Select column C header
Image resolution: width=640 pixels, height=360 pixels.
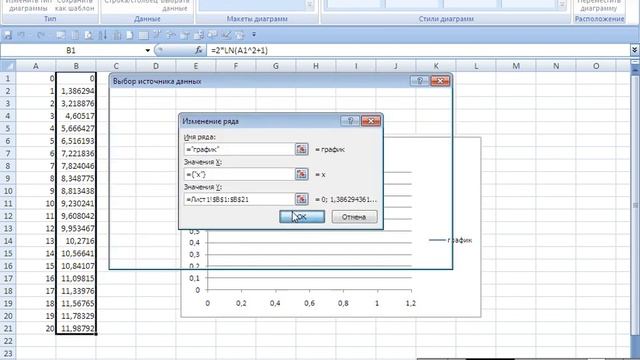116,66
